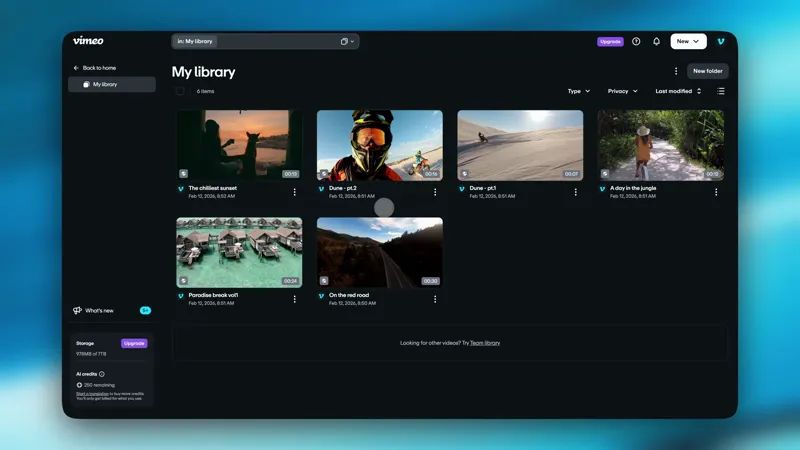
Task: Expand the Type filter dropdown
Action: 578,91
